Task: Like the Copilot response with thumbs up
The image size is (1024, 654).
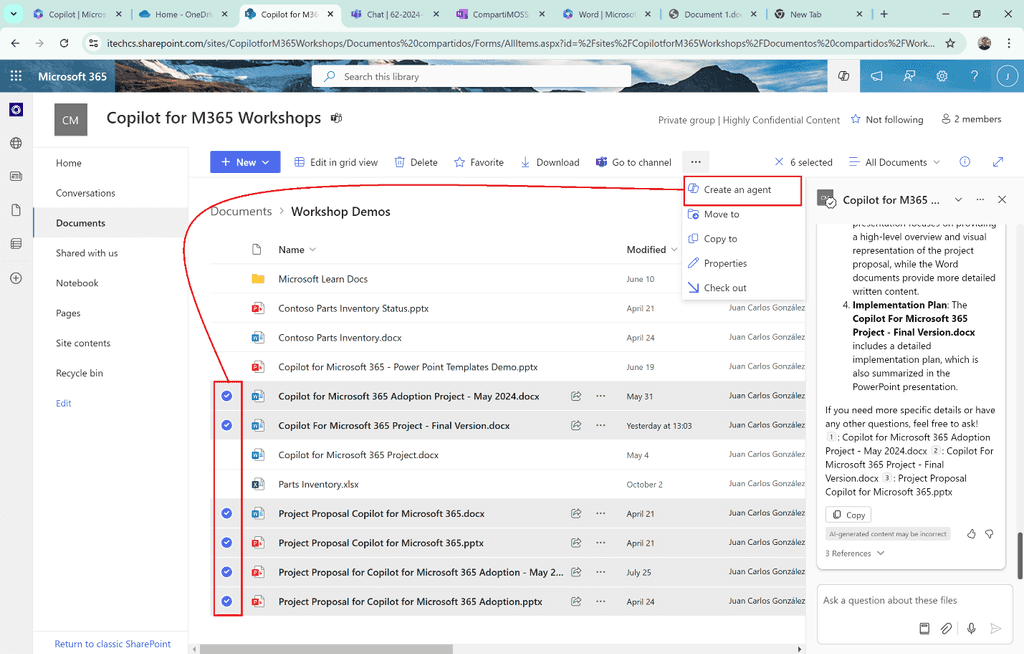Action: (971, 534)
